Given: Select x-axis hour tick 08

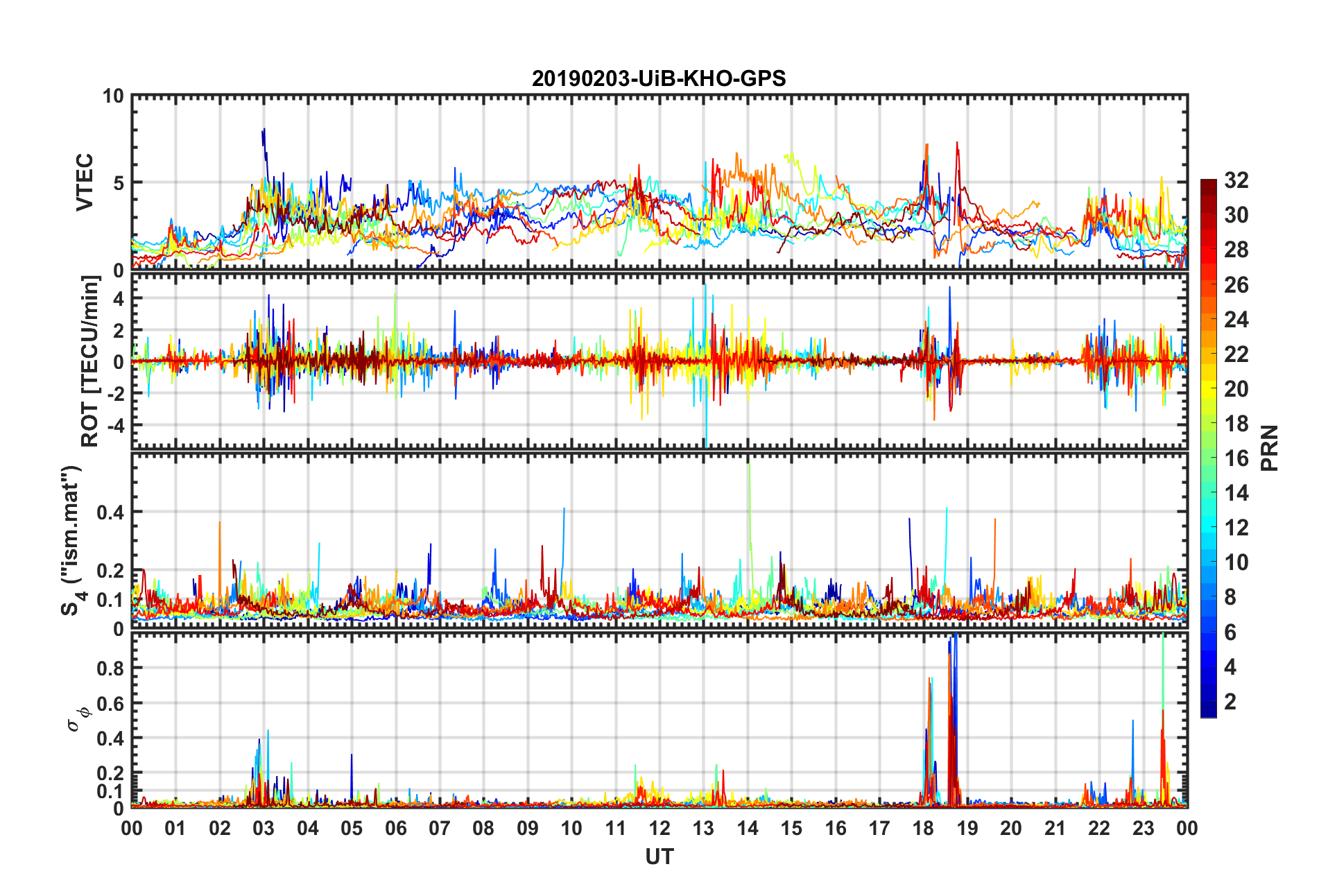Looking at the screenshot, I should [x=483, y=828].
